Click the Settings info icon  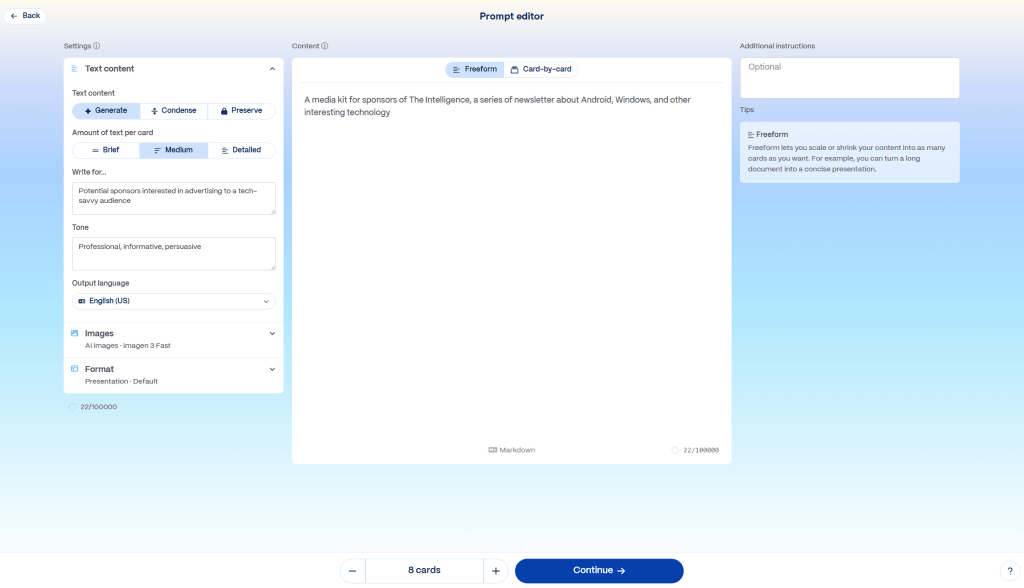click(x=97, y=46)
